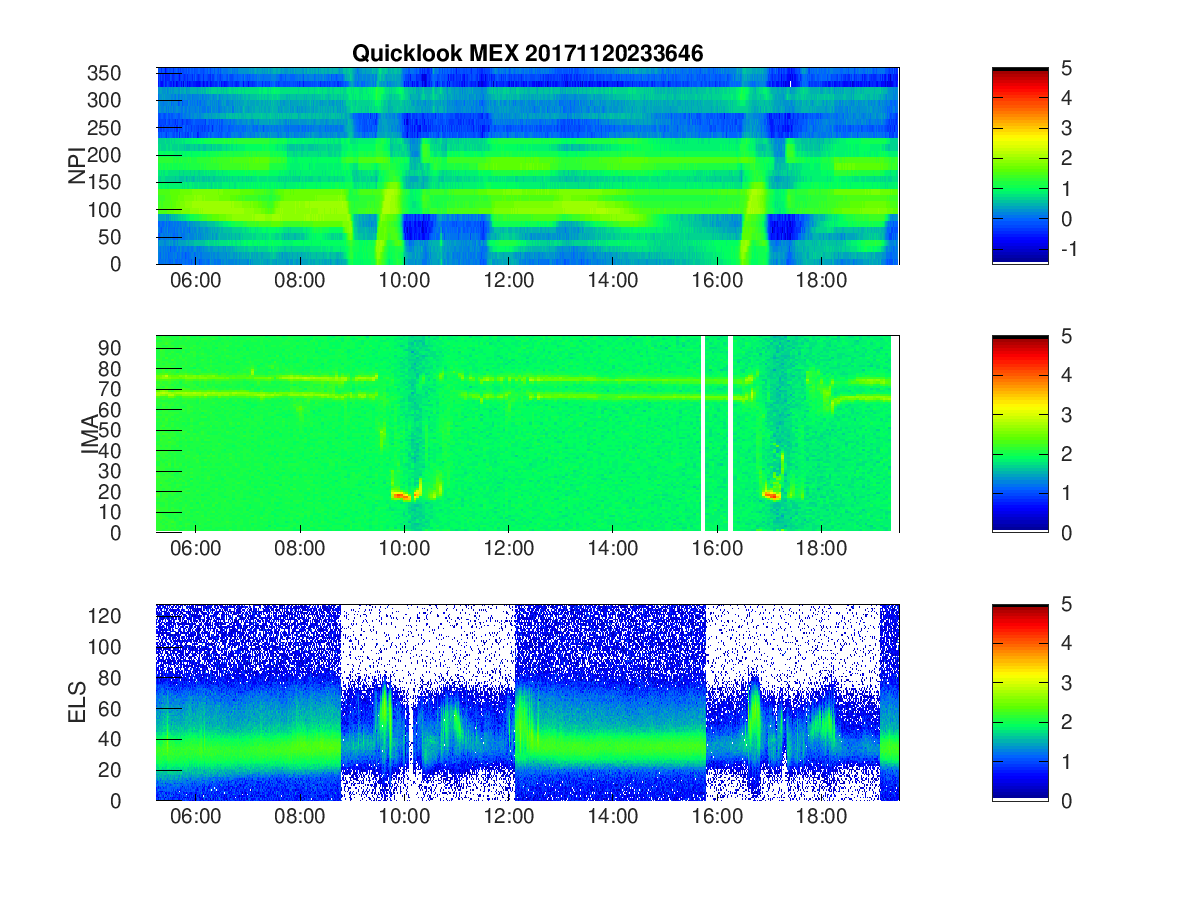The height and width of the screenshot is (900, 1200).
Task: Click the ELS panel colorbar
Action: [x=1020, y=702]
